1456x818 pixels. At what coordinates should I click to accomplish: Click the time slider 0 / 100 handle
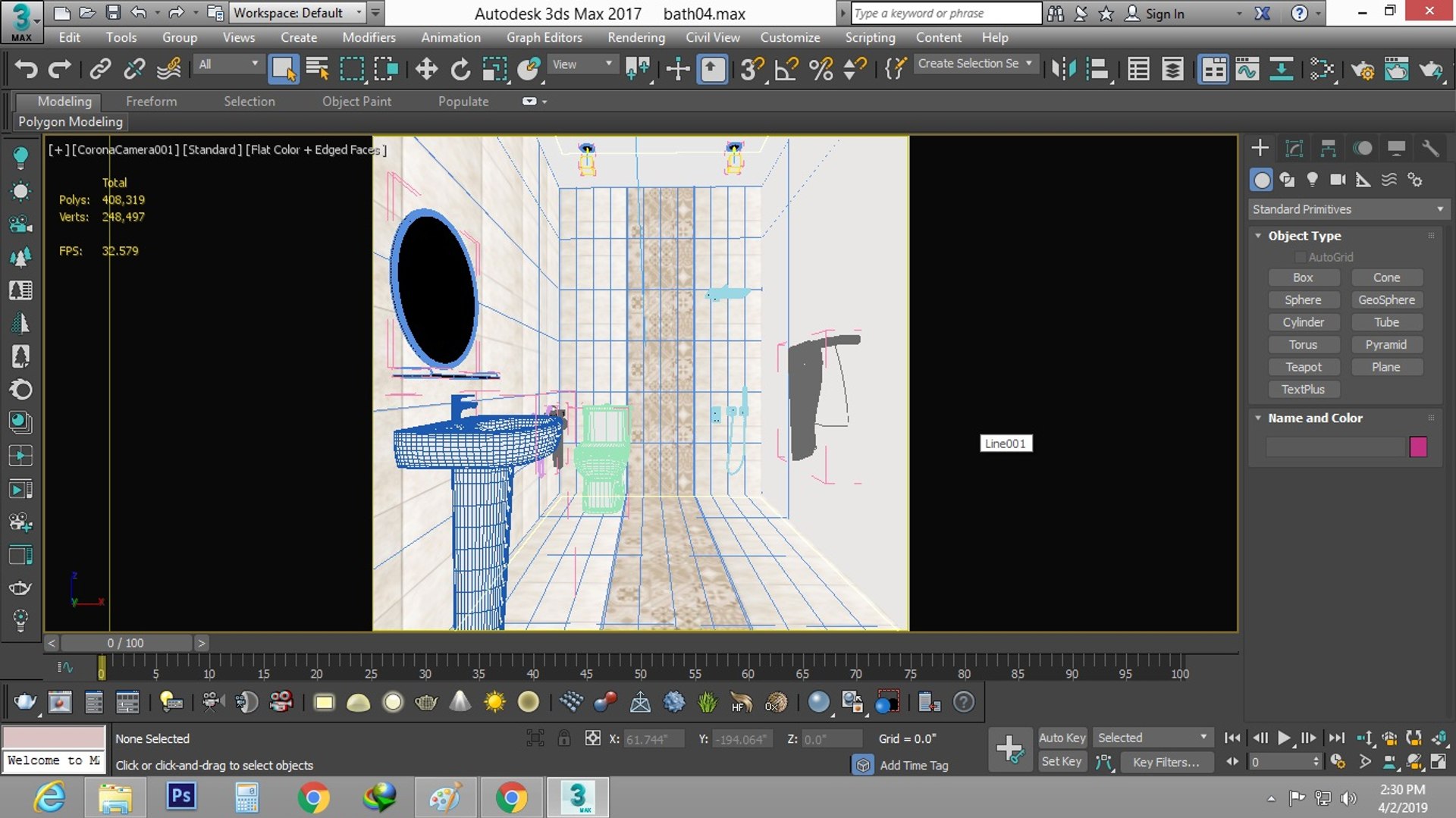125,643
